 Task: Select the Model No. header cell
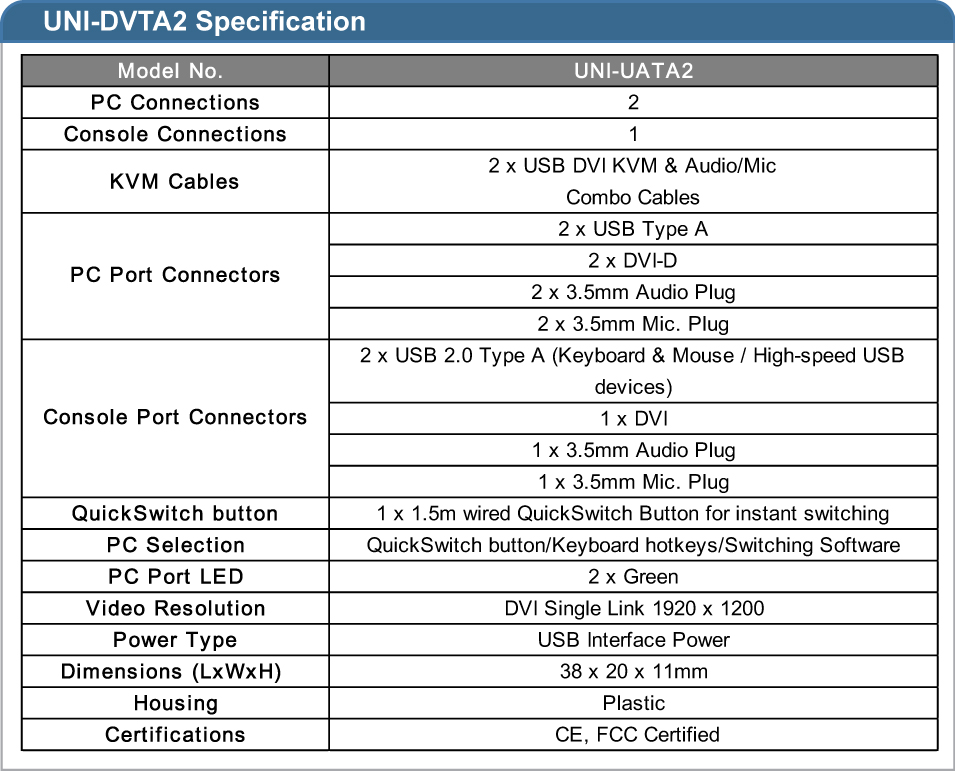(175, 71)
